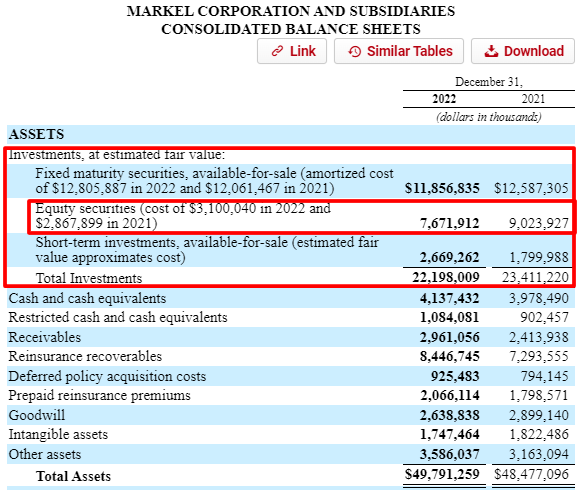Select the Other assets label
This screenshot has width=581, height=490.
tap(44, 454)
